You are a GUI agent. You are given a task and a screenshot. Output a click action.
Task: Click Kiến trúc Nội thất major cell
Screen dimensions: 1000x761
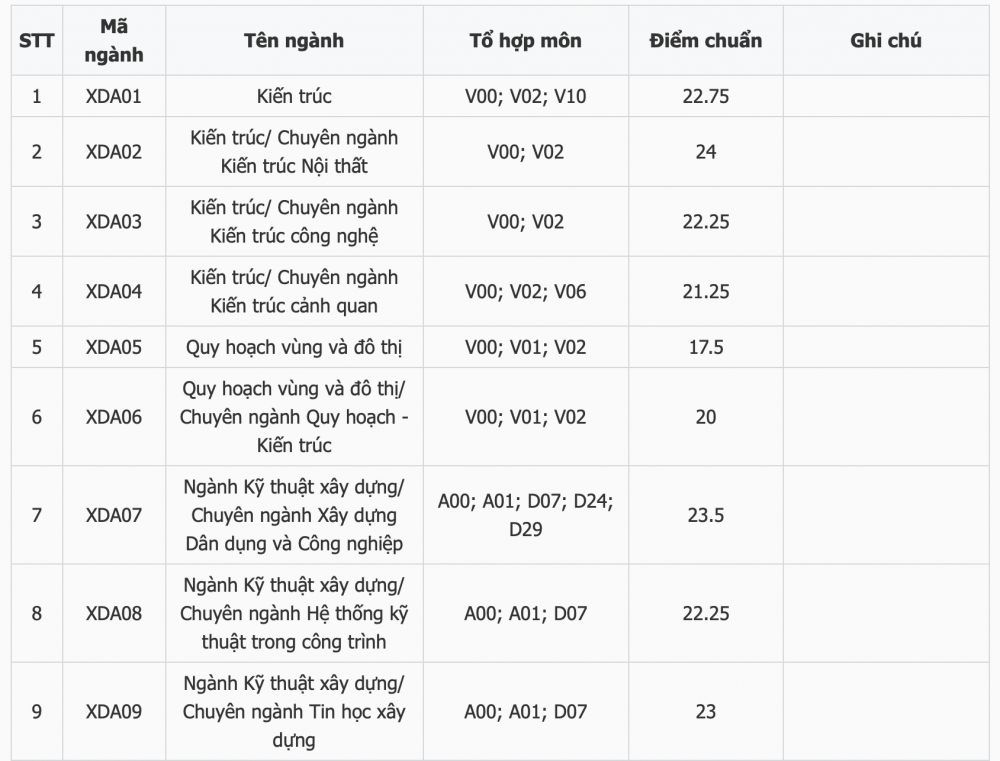tap(294, 152)
